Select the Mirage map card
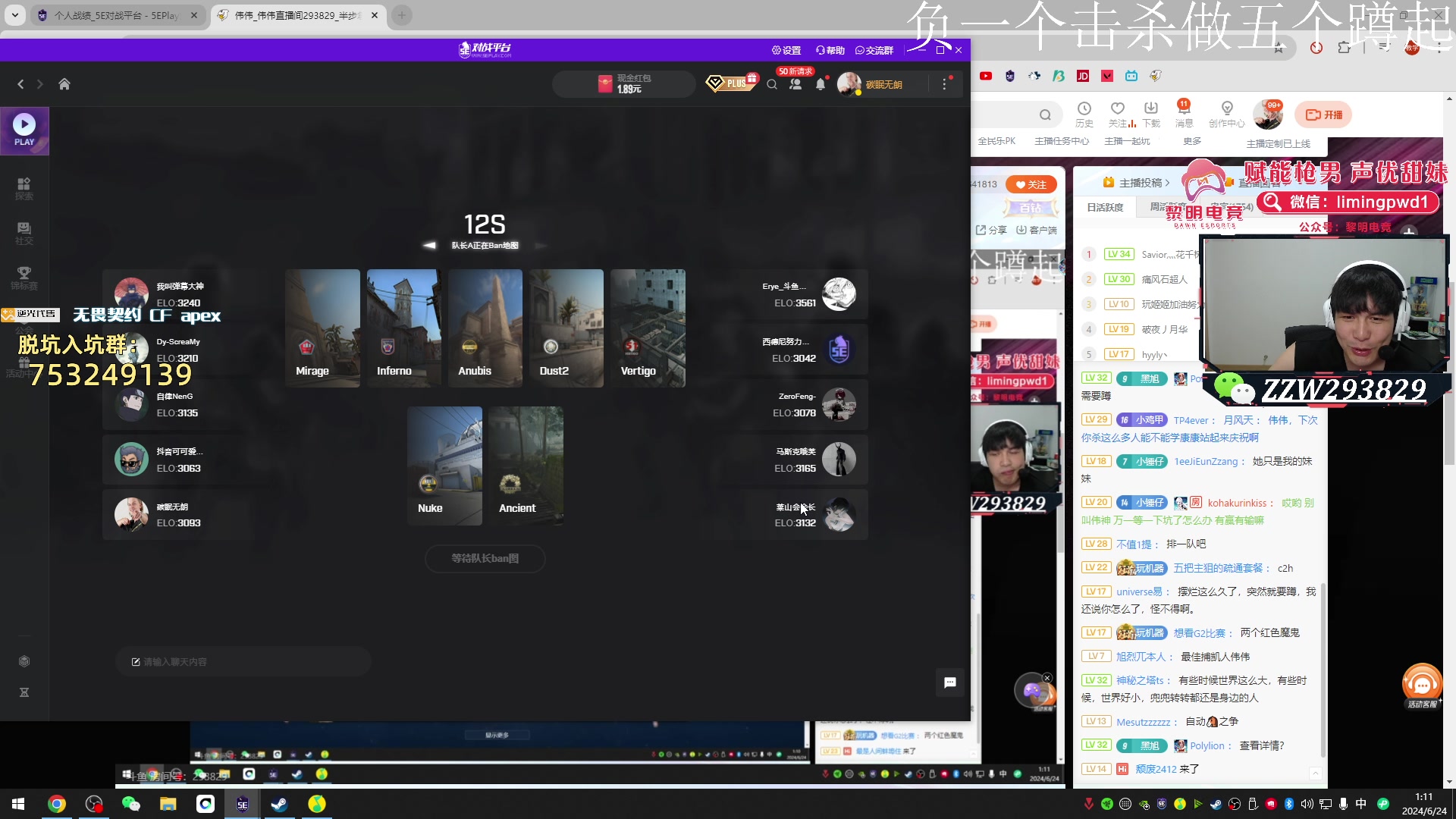The height and width of the screenshot is (819, 1456). point(322,328)
